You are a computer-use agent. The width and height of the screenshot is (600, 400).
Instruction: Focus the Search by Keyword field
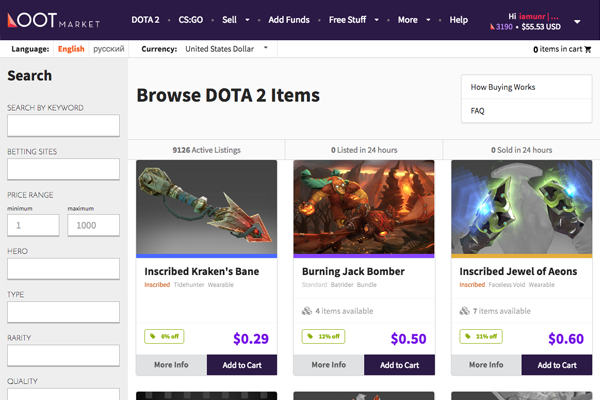point(64,125)
